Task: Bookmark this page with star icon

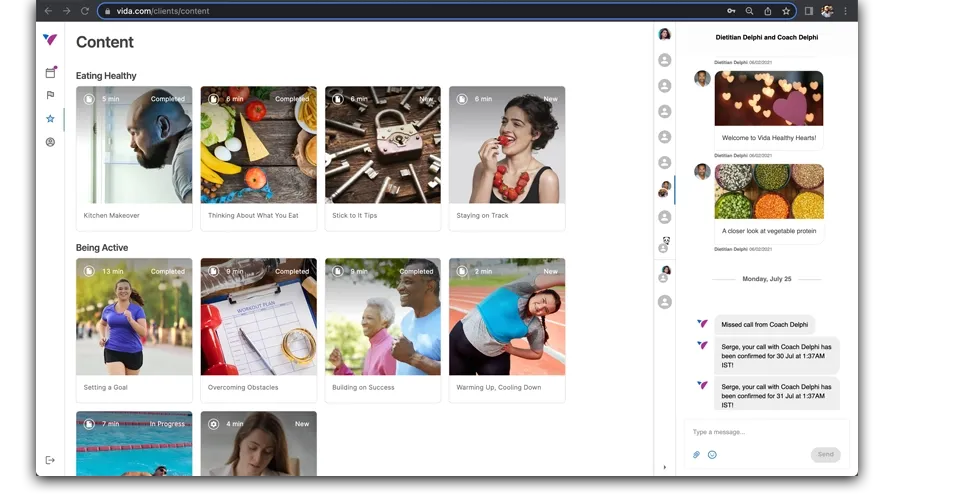Action: point(786,11)
